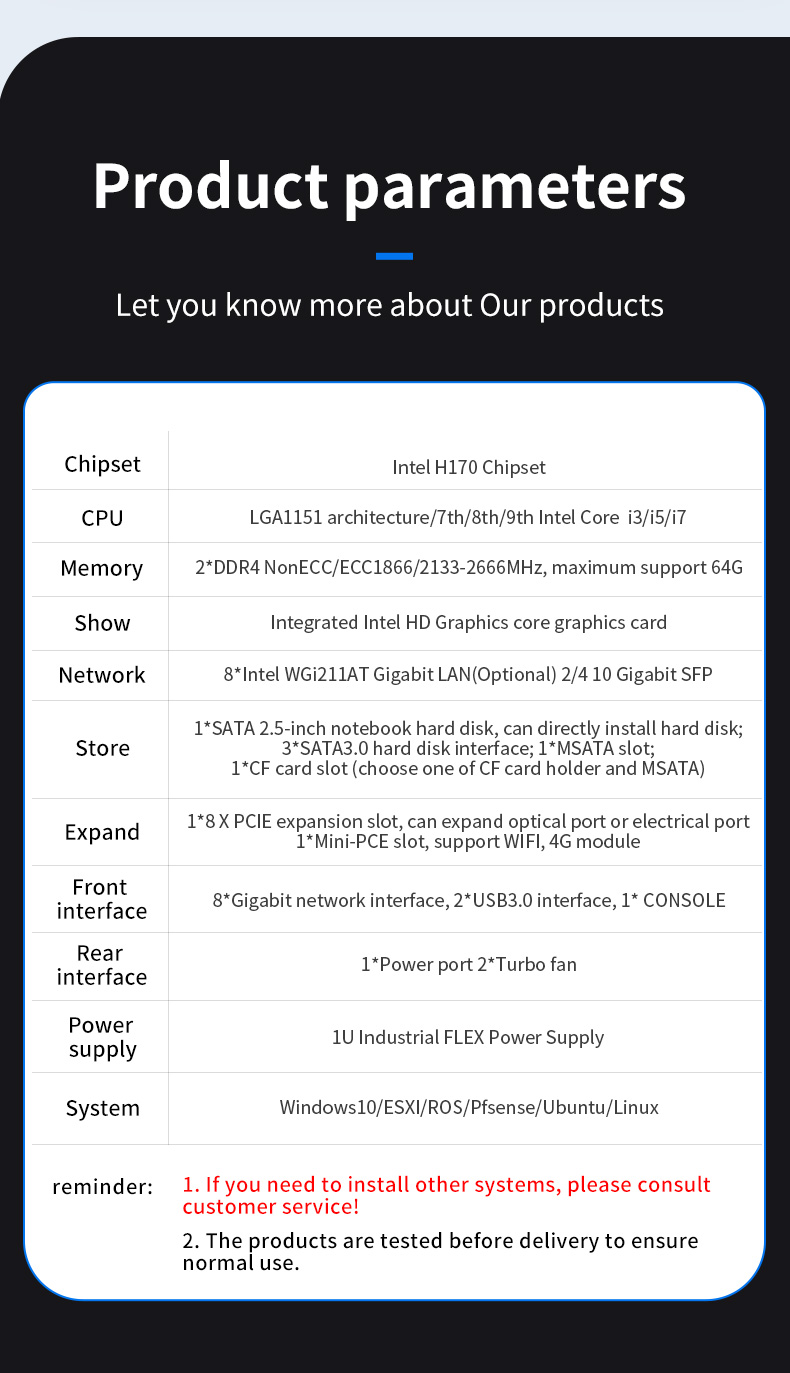Select the LGA1151 architecture text
Viewport: 790px width, 1373px height.
(x=467, y=517)
